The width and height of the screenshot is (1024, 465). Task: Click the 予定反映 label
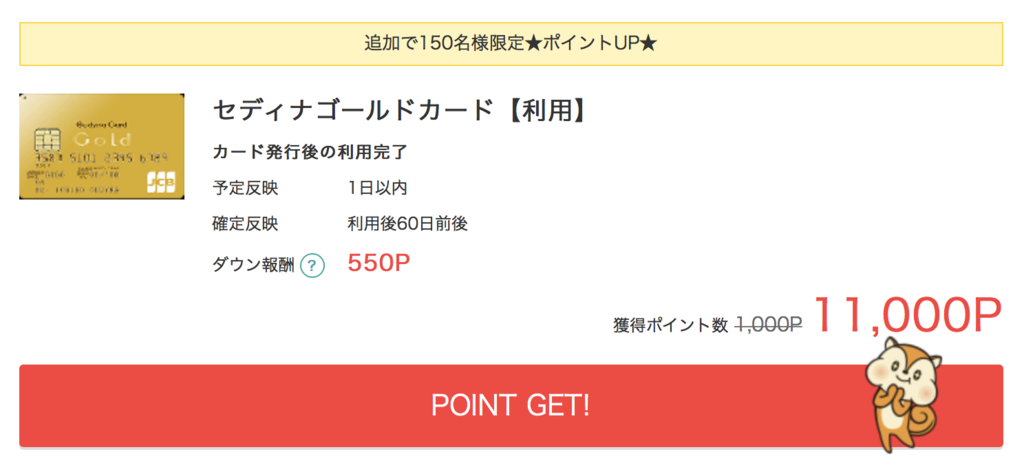click(x=246, y=188)
